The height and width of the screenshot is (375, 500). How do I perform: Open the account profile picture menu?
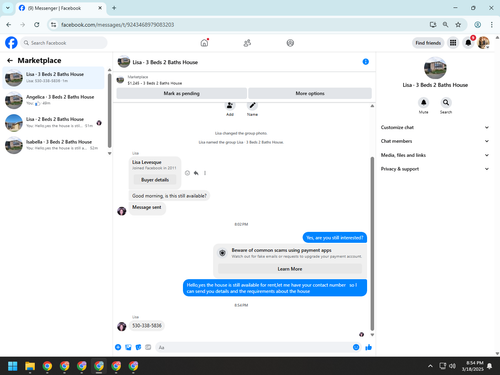click(x=483, y=43)
